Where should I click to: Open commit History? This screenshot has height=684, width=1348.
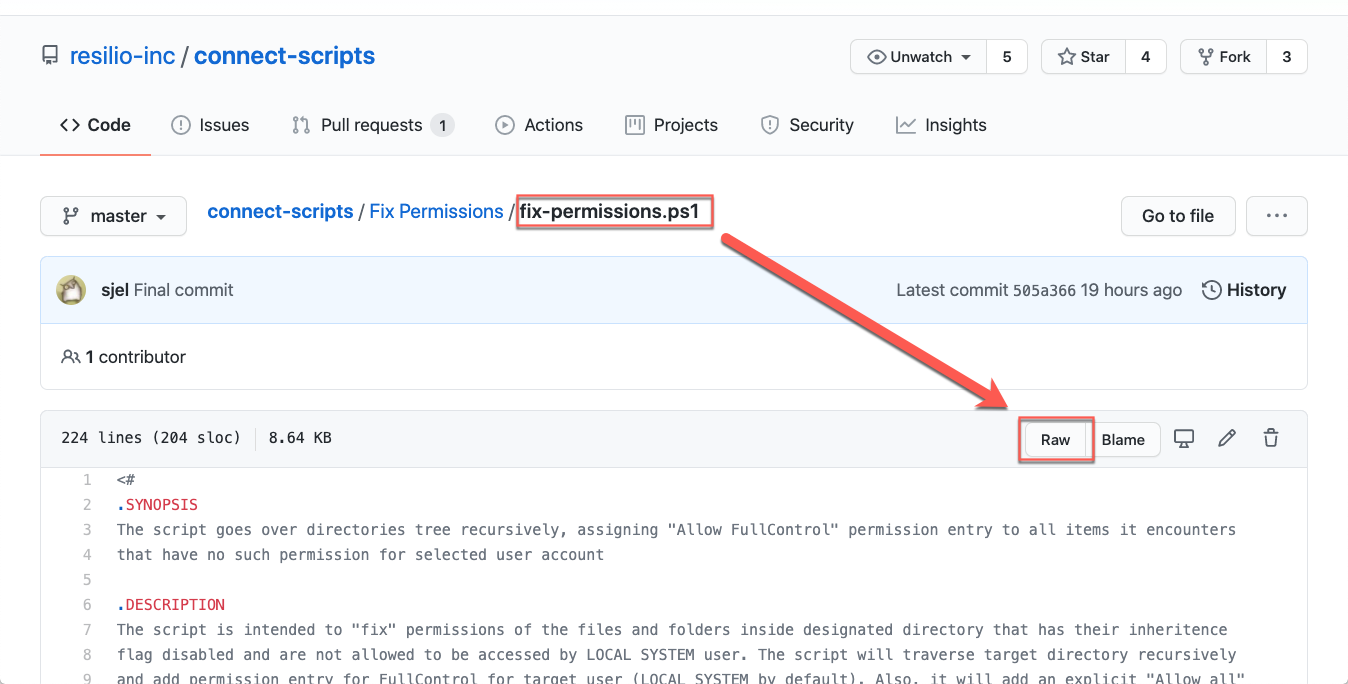click(x=1244, y=290)
